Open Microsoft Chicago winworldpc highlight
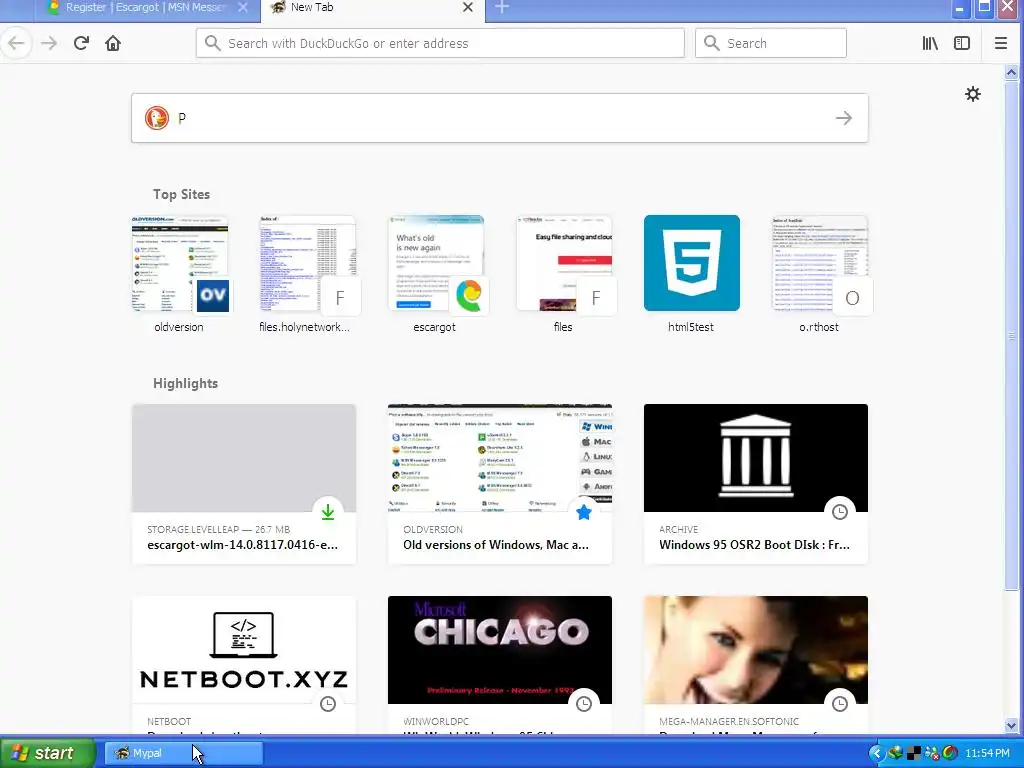 tap(500, 665)
